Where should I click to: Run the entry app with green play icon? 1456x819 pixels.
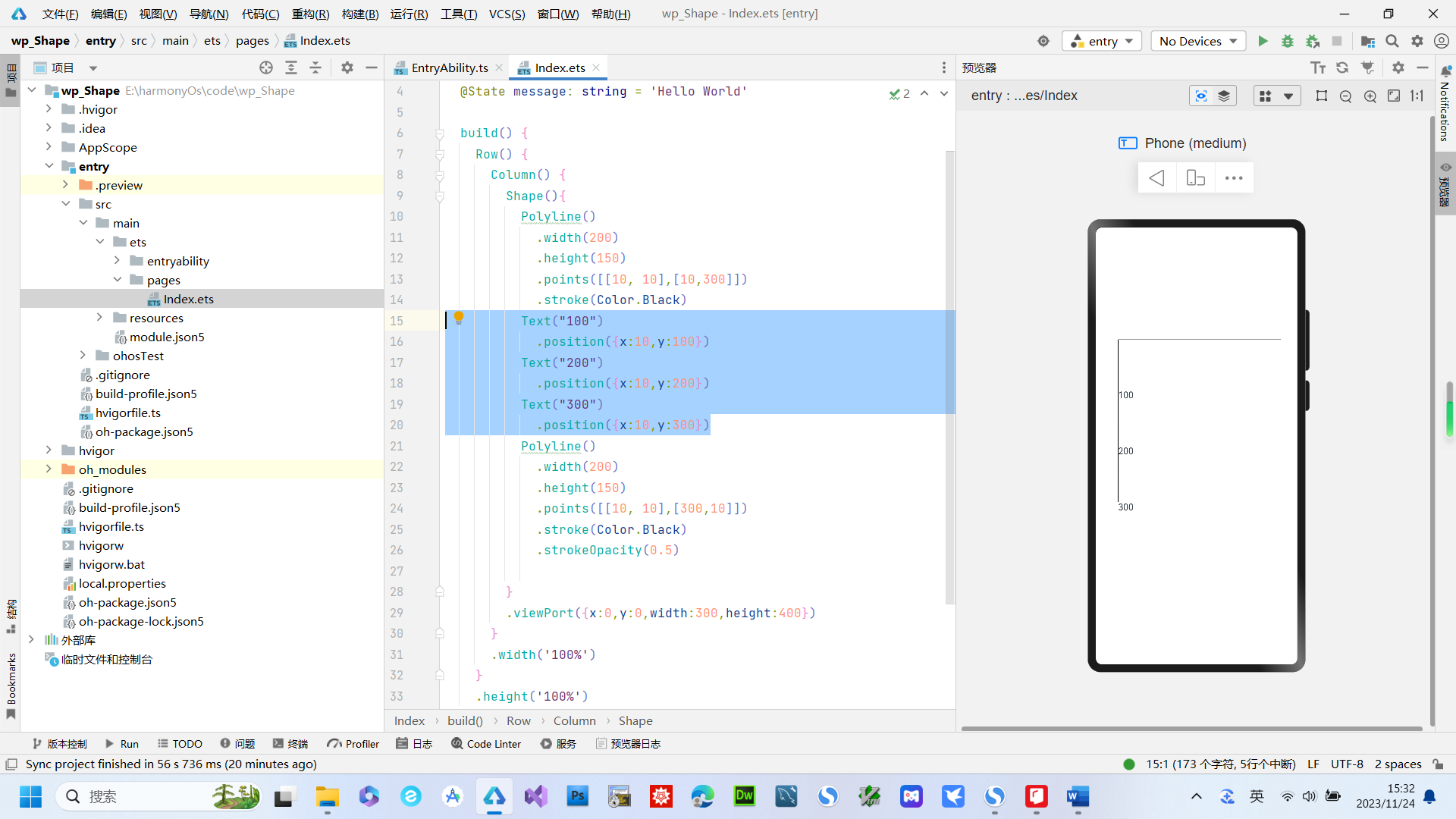[x=1263, y=41]
